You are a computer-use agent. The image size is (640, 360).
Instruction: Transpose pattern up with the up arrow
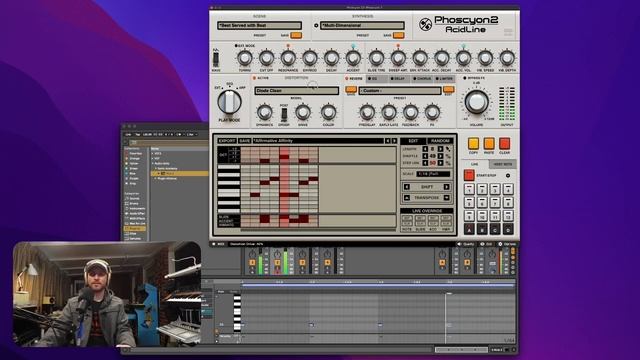coord(407,198)
